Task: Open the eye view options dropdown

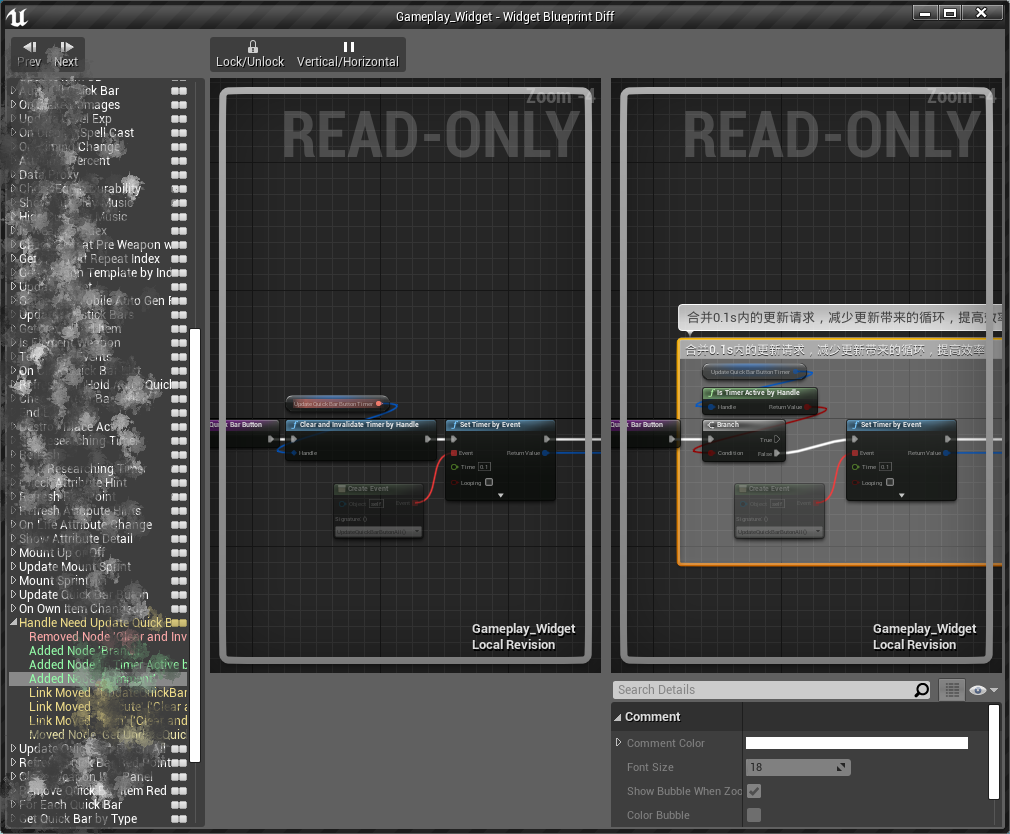Action: pos(984,690)
